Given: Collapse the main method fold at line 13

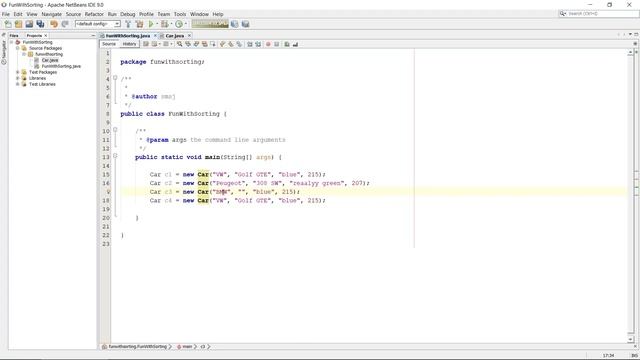Looking at the screenshot, I should click(x=115, y=156).
